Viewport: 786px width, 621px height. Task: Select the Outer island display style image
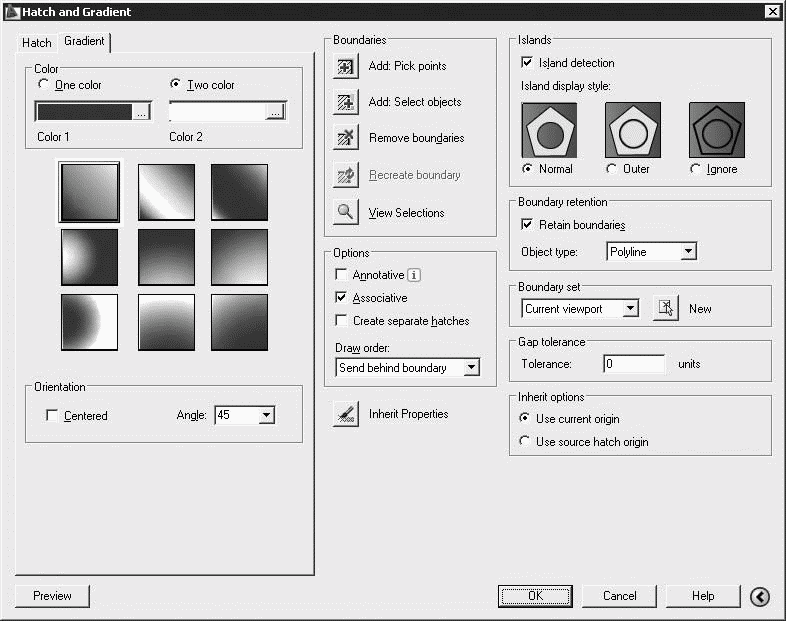click(x=633, y=130)
